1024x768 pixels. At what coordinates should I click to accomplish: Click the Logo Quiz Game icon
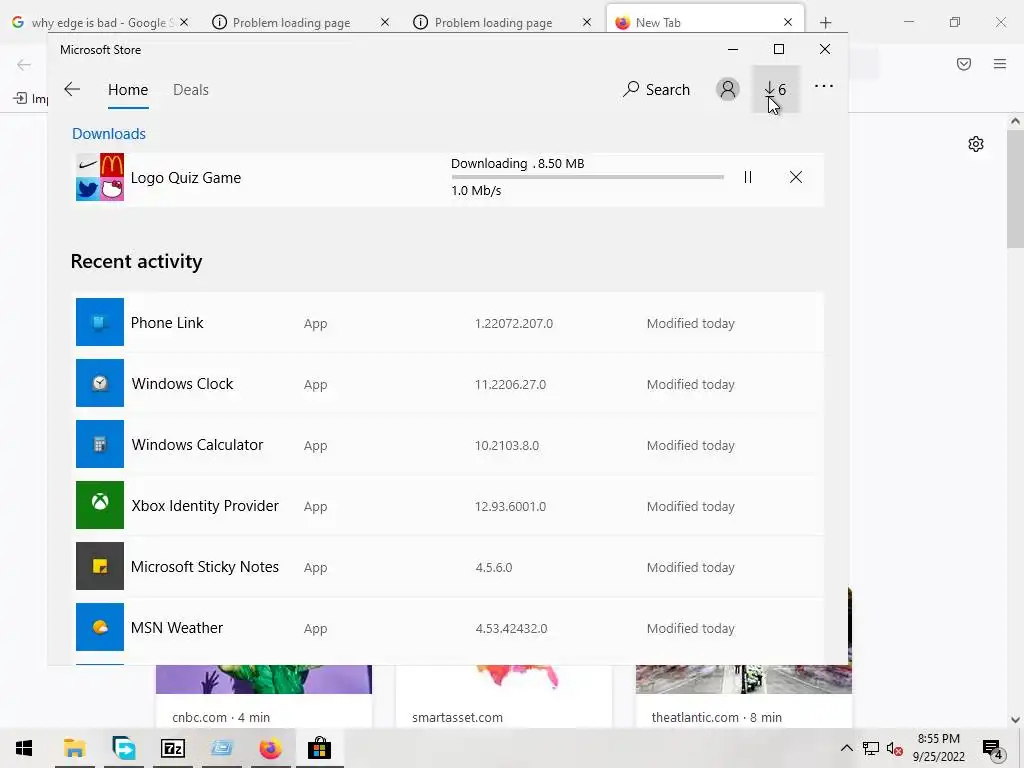[x=100, y=177]
